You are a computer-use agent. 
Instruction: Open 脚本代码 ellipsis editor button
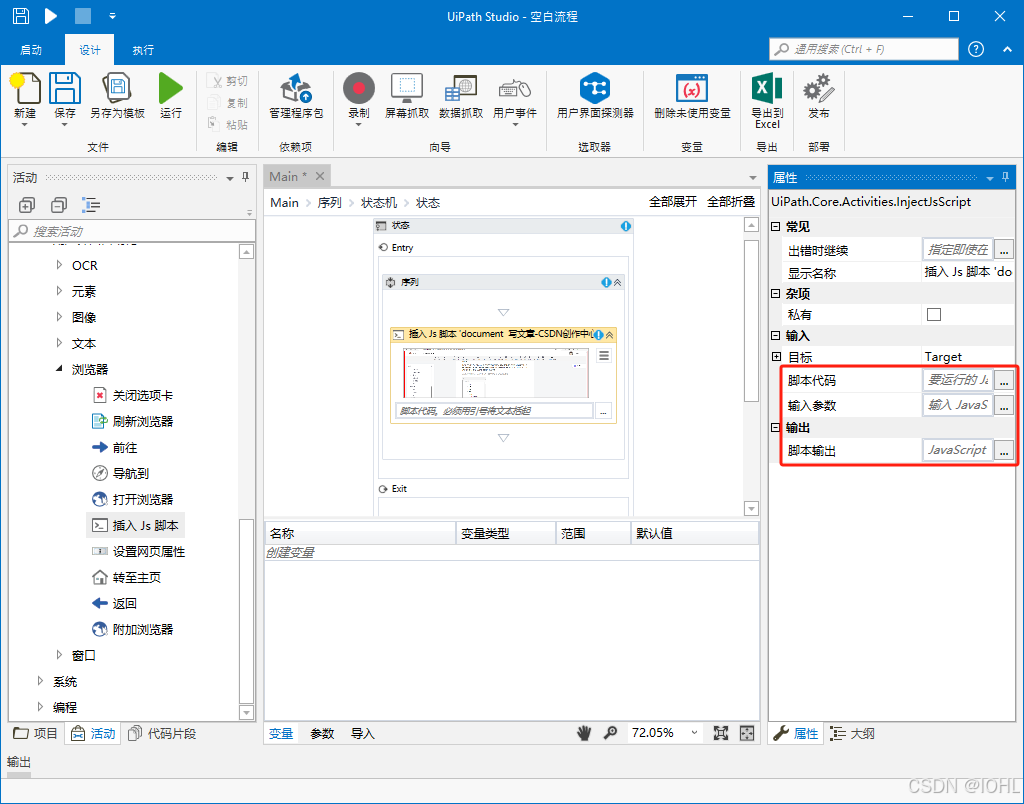tap(1004, 380)
